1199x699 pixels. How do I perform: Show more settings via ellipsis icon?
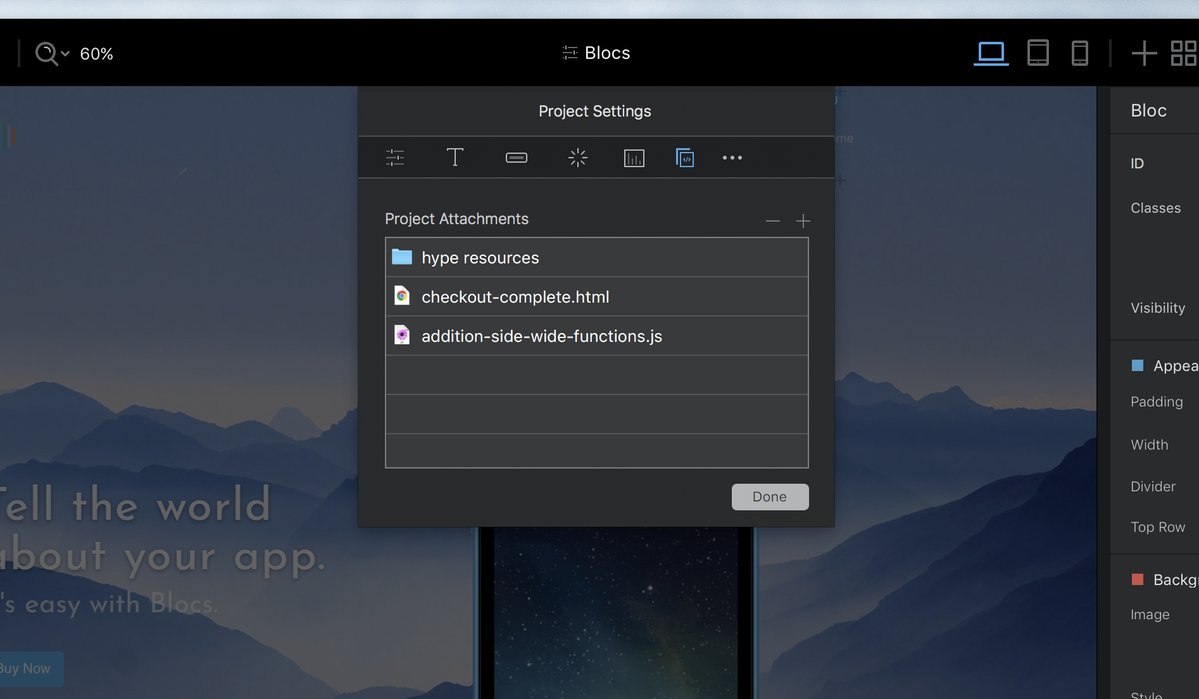pos(732,158)
